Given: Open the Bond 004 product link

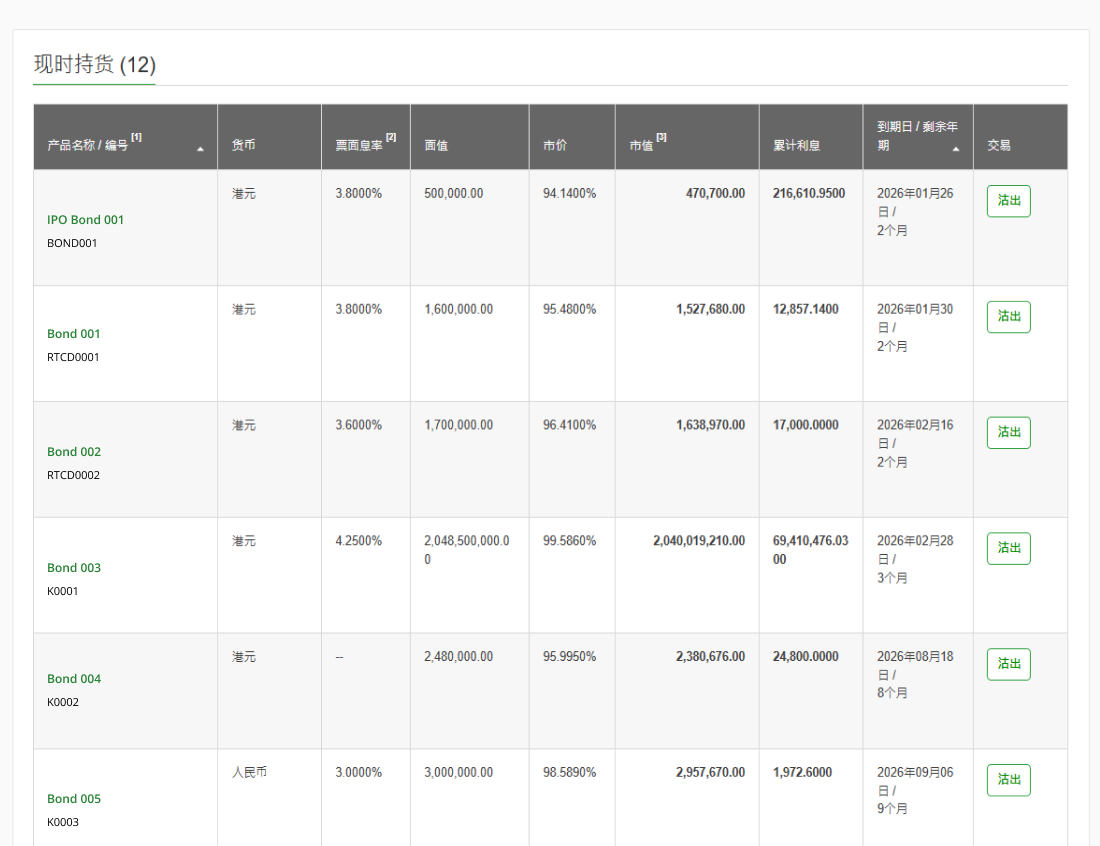Looking at the screenshot, I should coord(74,679).
